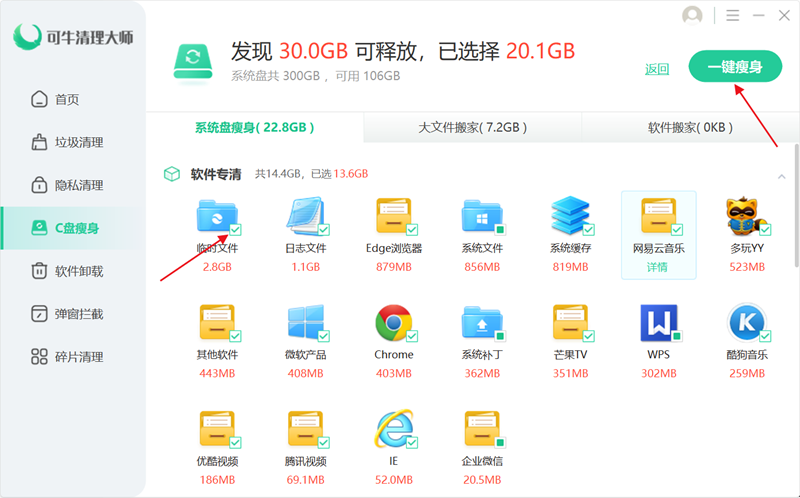
Task: Click the vertical scrollbar thumb
Action: point(796,206)
